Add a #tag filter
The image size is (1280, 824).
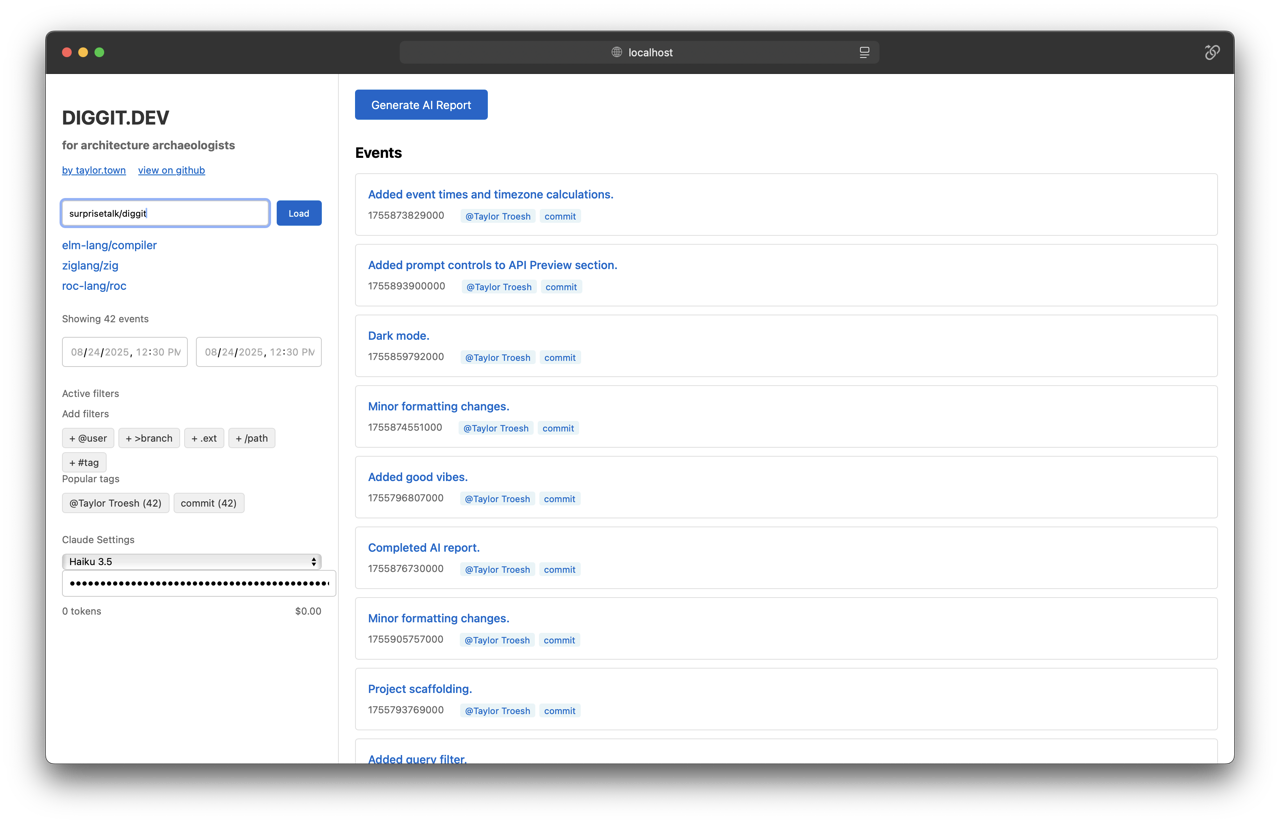click(84, 463)
